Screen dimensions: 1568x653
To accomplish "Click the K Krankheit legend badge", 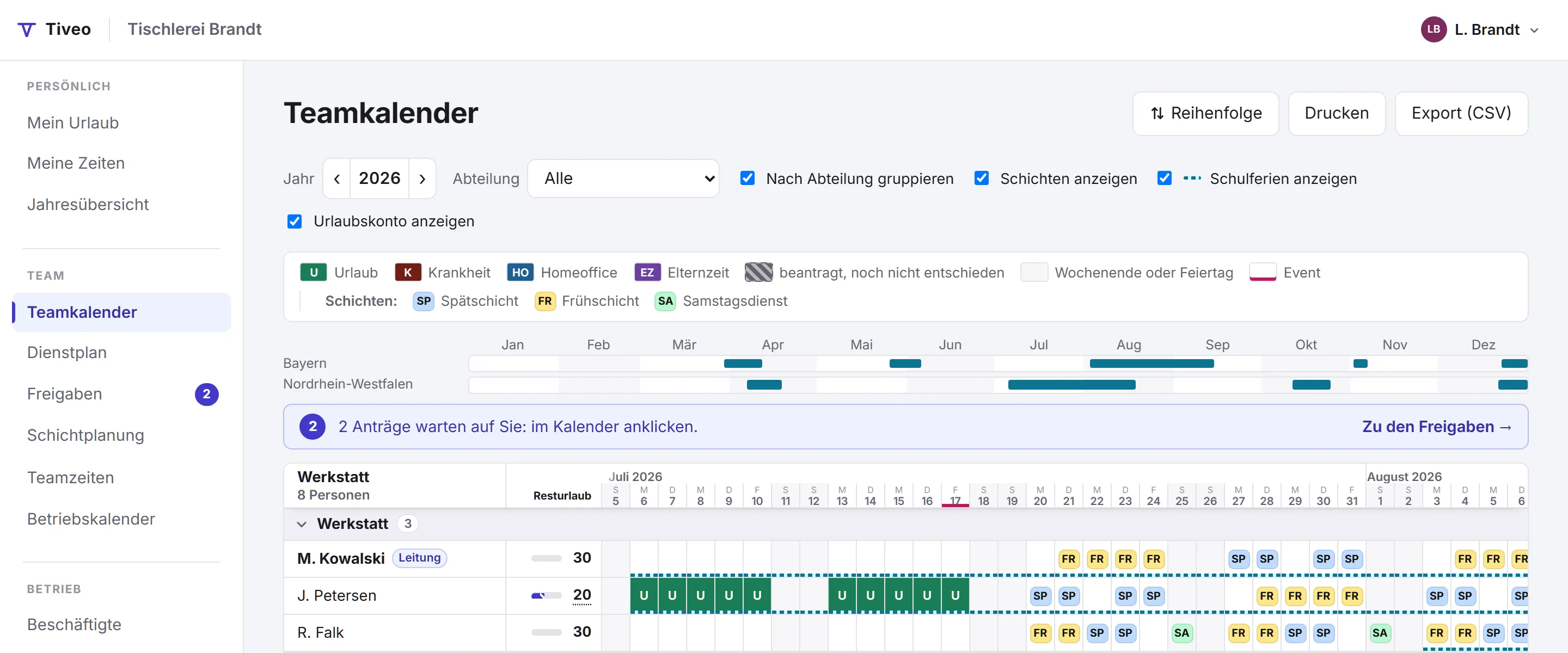I will coord(408,272).
